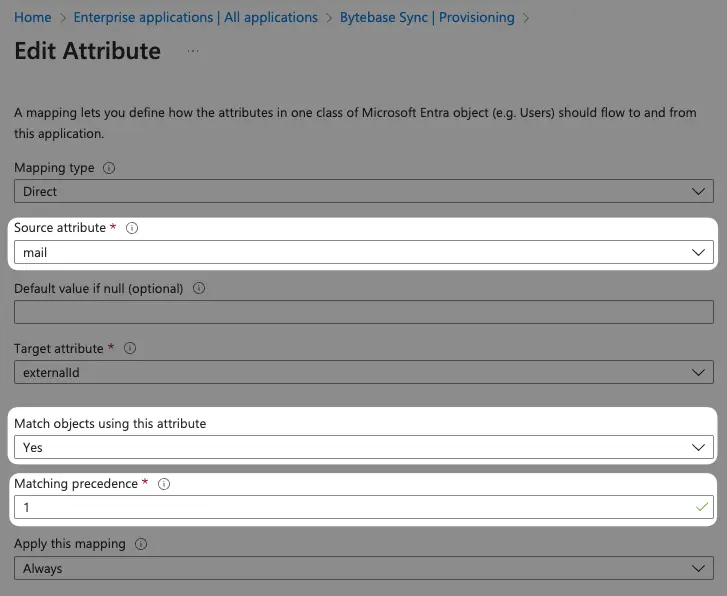Open the Target attribute dropdown showing externalId
Image resolution: width=727 pixels, height=596 pixels.
click(364, 372)
